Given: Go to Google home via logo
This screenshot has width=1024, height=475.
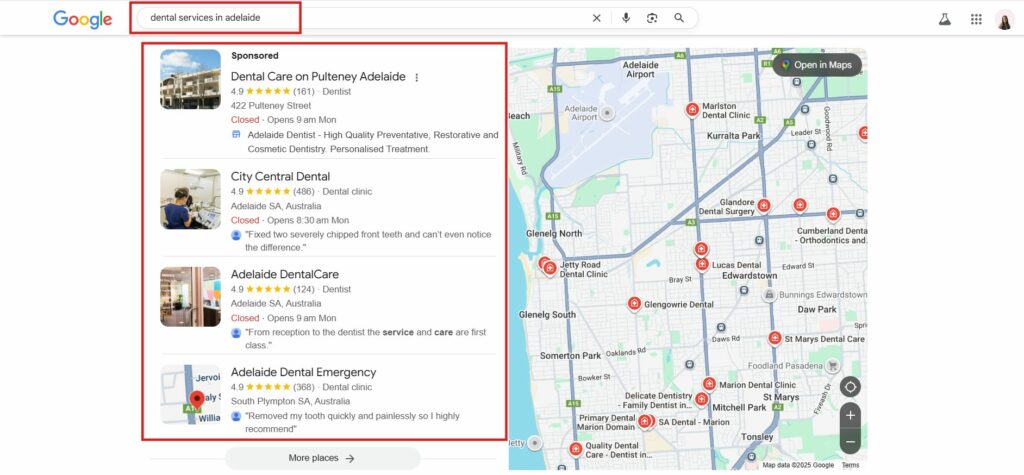Looking at the screenshot, I should click(82, 19).
